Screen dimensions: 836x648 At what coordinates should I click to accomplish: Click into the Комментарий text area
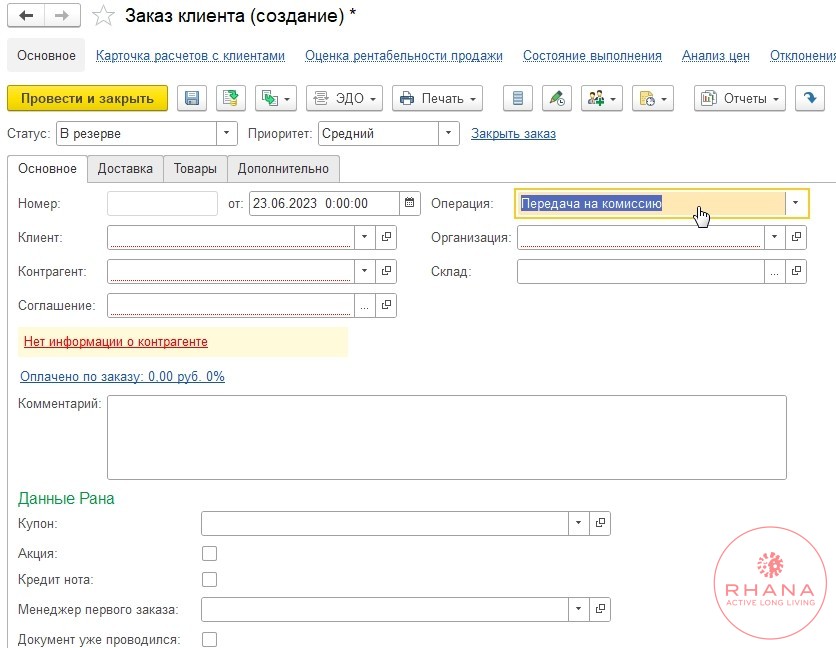pos(447,437)
